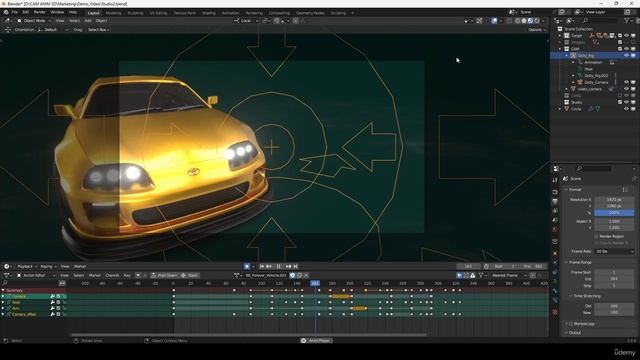Open the Window menu
Viewport: 640px width, 360px height.
point(57,12)
